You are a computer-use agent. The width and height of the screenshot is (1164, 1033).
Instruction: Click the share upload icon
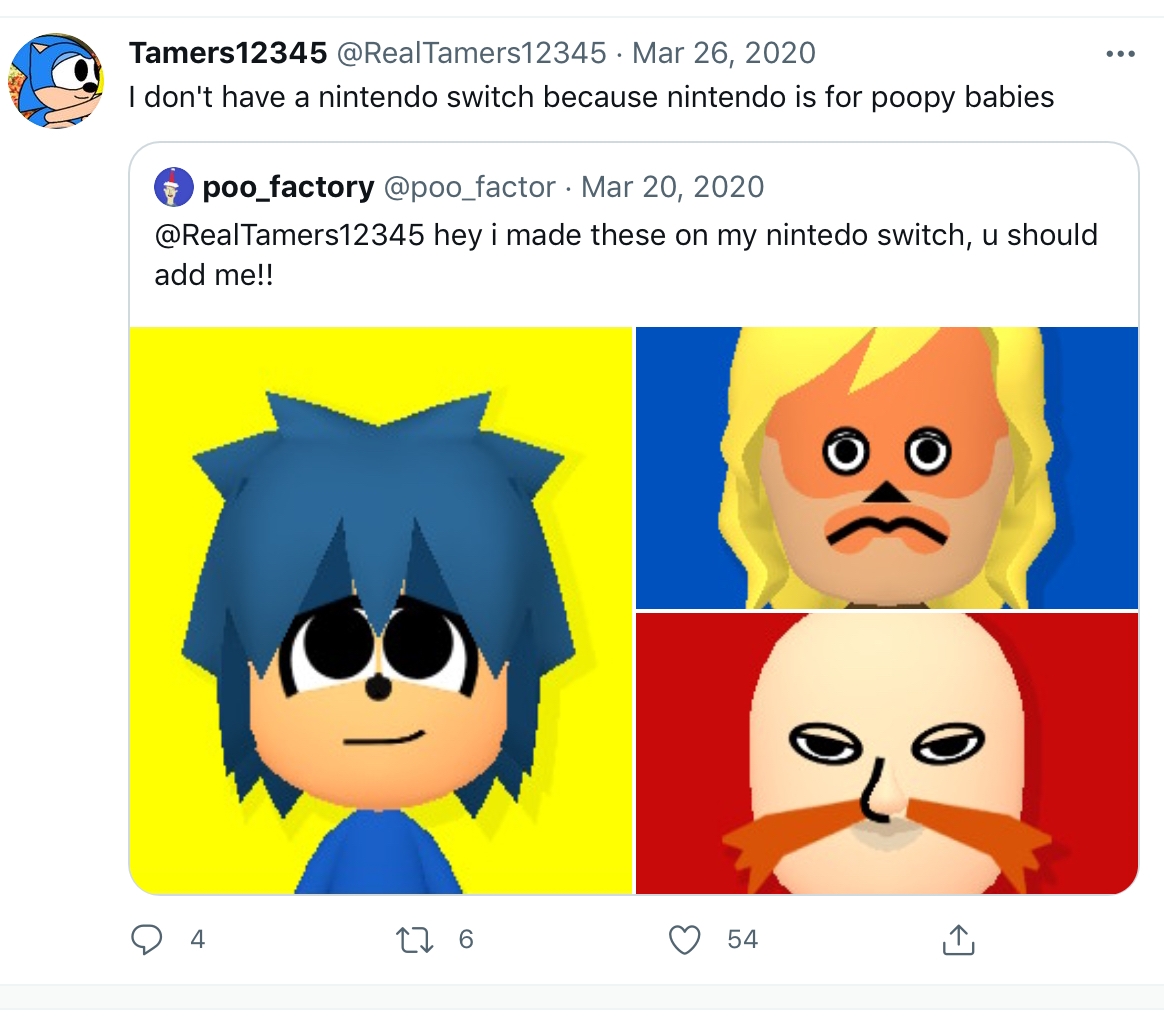pos(957,939)
